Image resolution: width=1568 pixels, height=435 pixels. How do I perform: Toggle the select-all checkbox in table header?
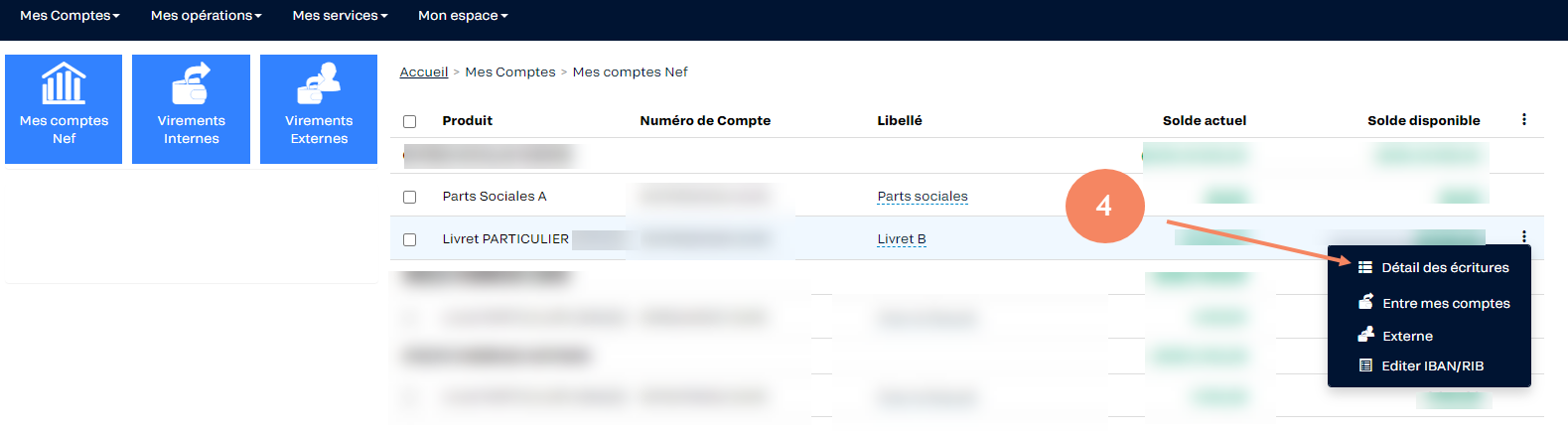click(x=409, y=121)
